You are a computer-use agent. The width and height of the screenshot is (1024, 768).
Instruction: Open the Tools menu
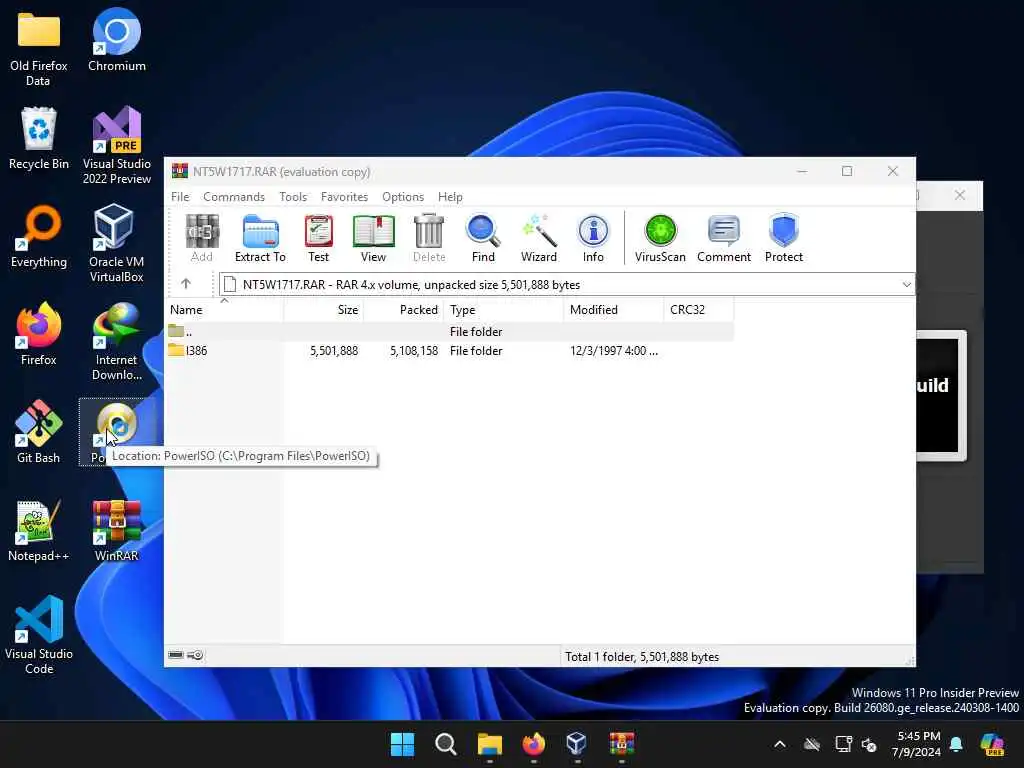click(x=293, y=197)
